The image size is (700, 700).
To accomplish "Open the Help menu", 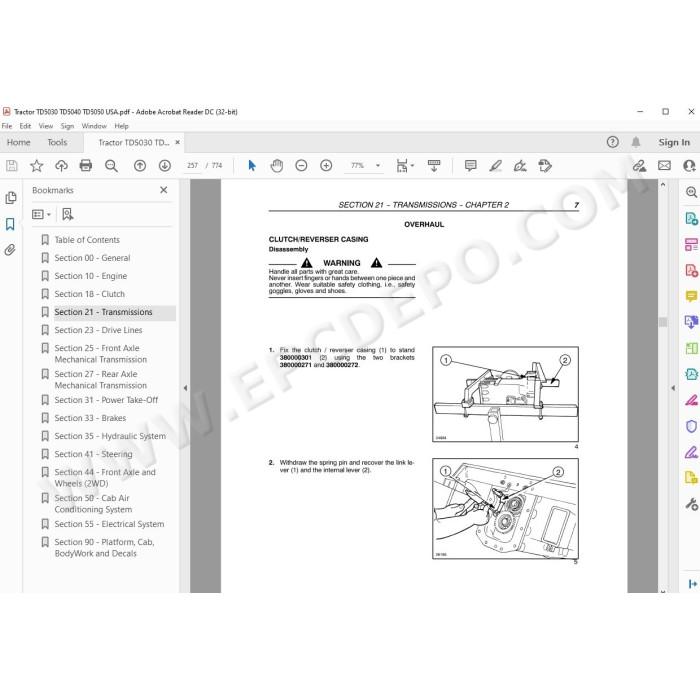I will tap(121, 126).
